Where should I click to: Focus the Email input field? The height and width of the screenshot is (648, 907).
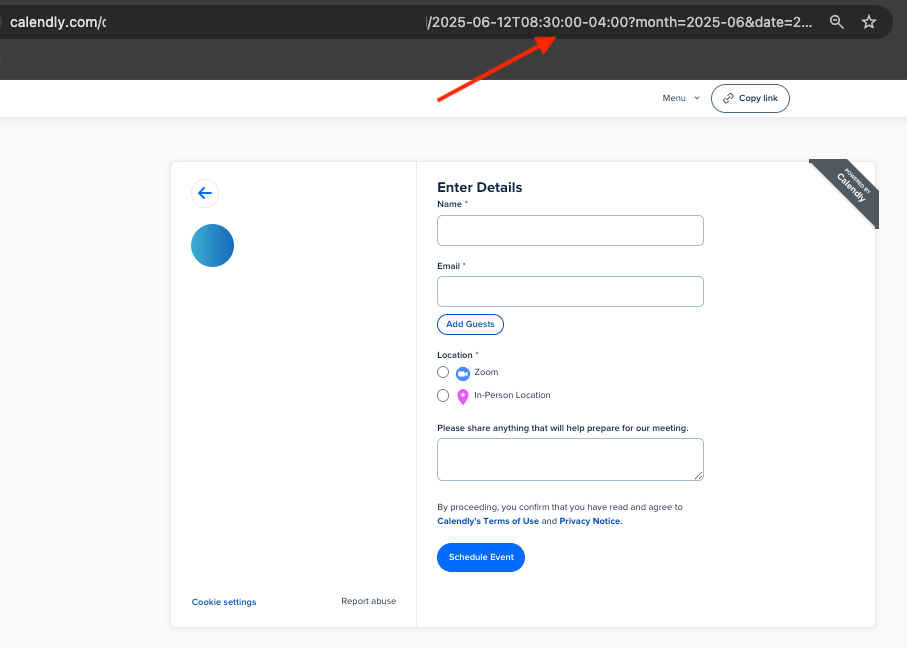coord(570,291)
